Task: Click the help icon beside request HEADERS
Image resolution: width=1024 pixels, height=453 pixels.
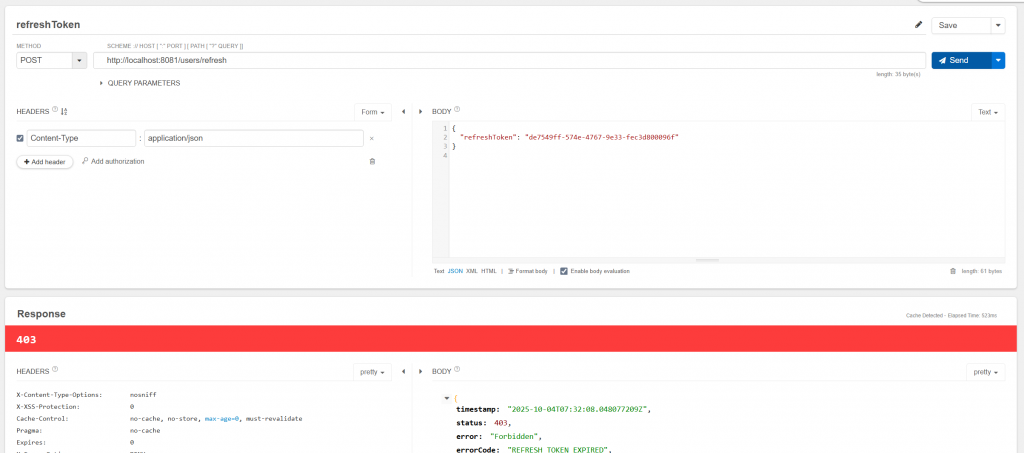Action: click(55, 110)
